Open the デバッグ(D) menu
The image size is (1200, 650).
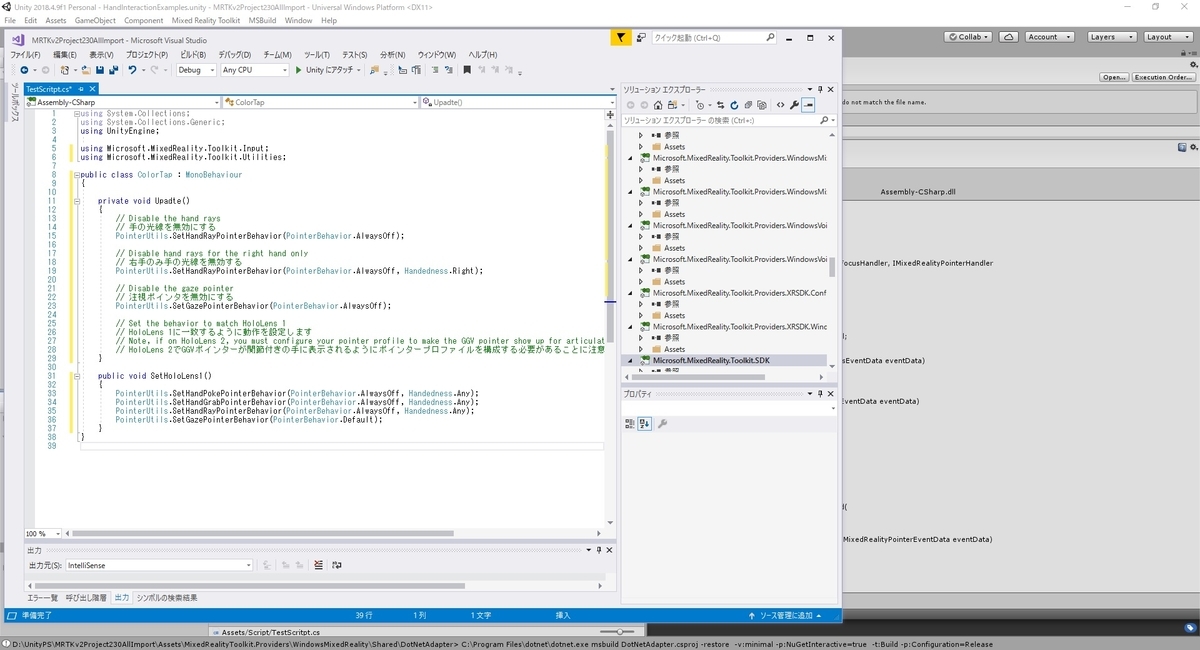pos(235,54)
